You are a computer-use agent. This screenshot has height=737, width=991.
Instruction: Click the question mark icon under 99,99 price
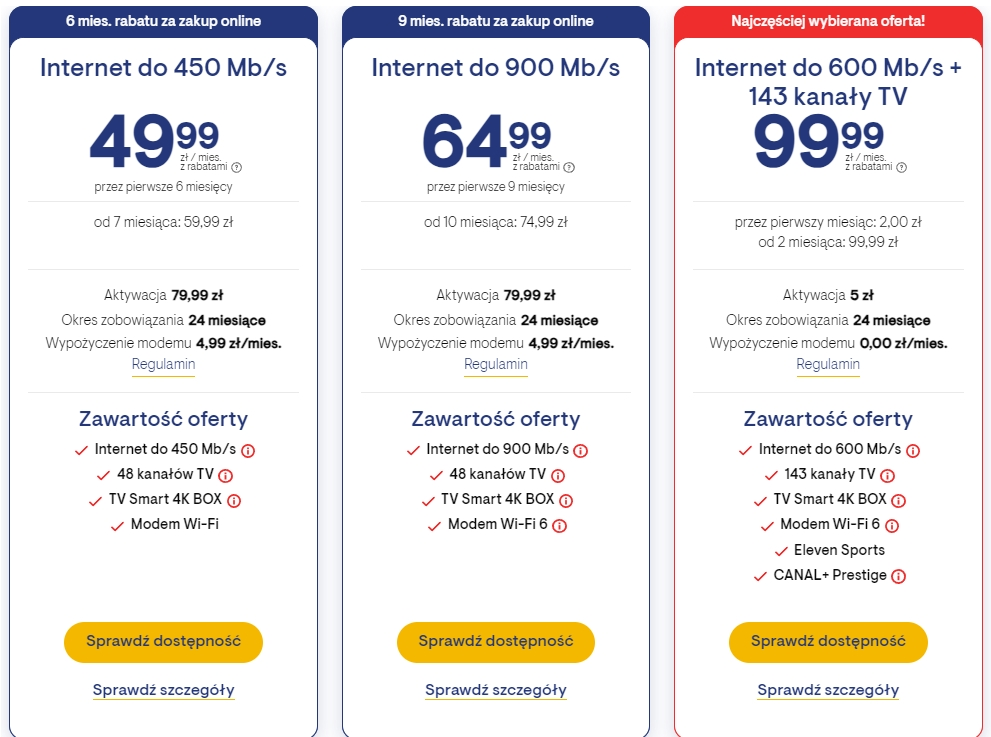(x=901, y=168)
